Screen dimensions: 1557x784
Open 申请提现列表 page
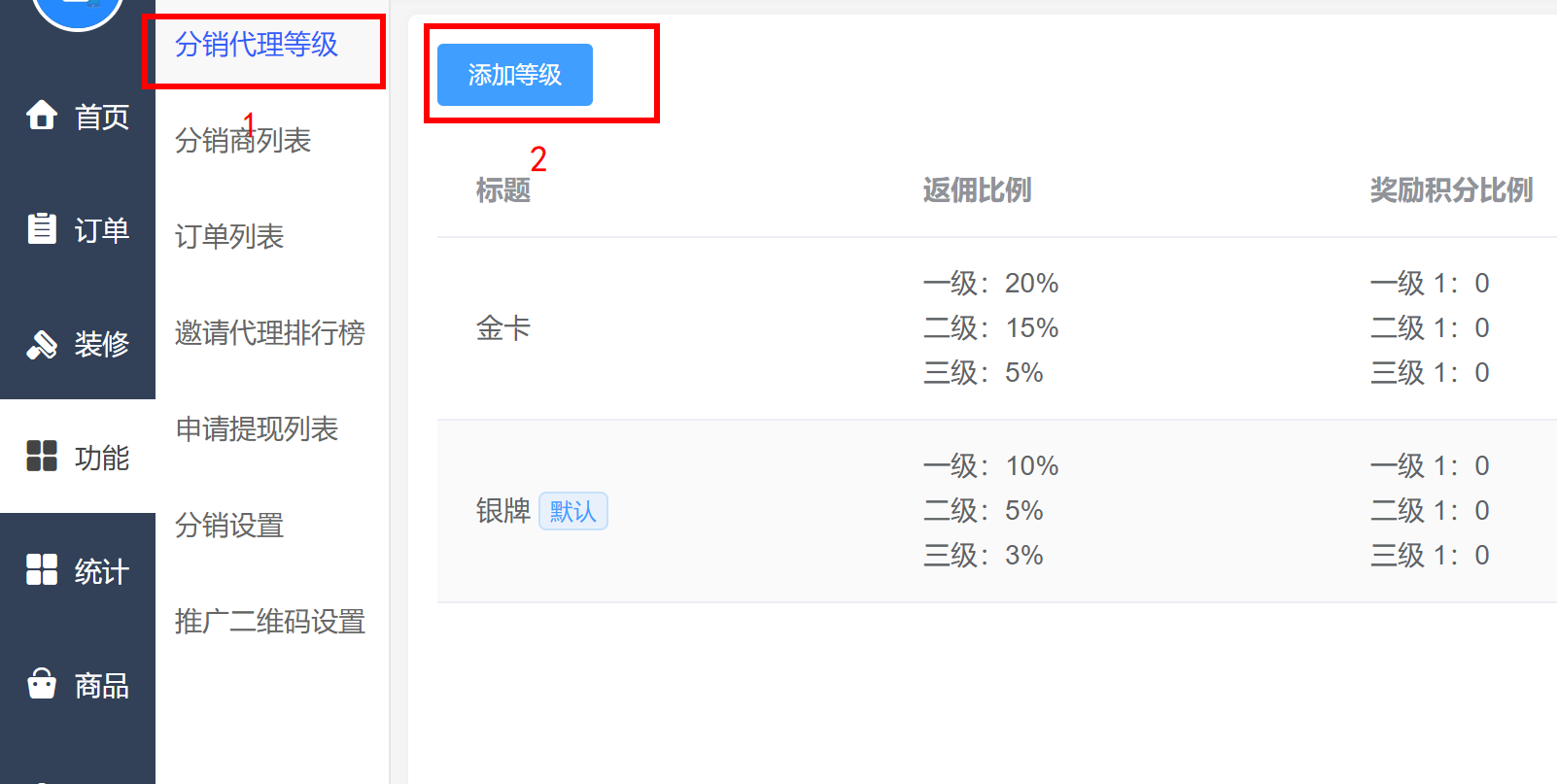[257, 429]
